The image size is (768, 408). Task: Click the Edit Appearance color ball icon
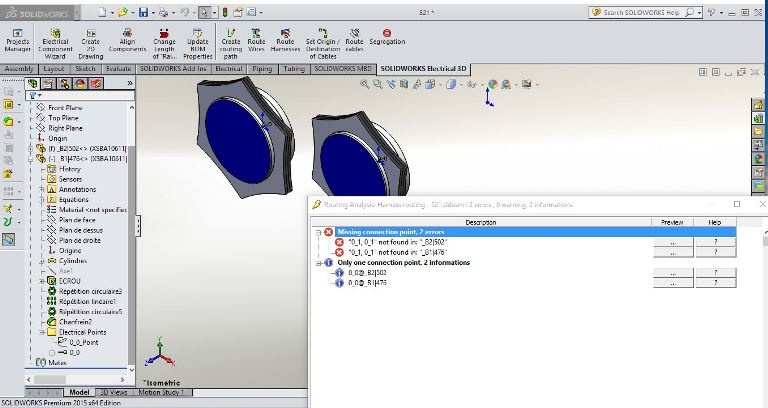tap(493, 84)
